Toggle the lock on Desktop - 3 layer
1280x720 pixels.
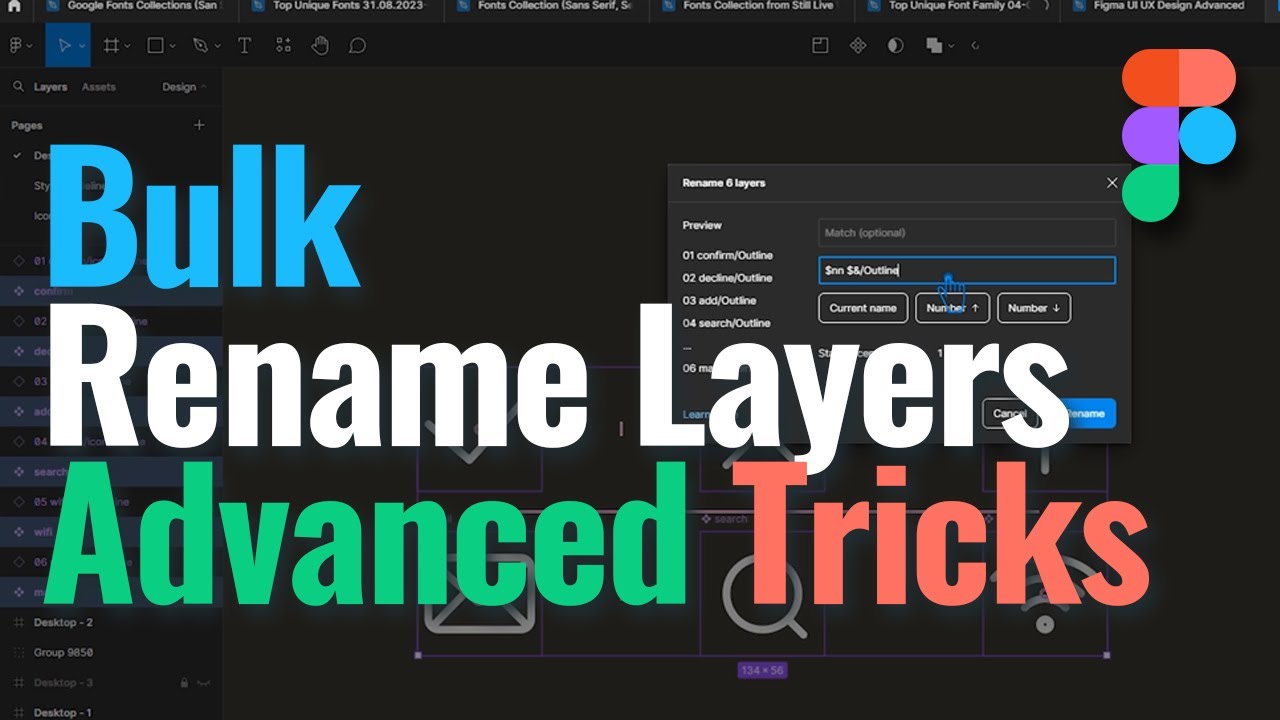click(x=184, y=683)
